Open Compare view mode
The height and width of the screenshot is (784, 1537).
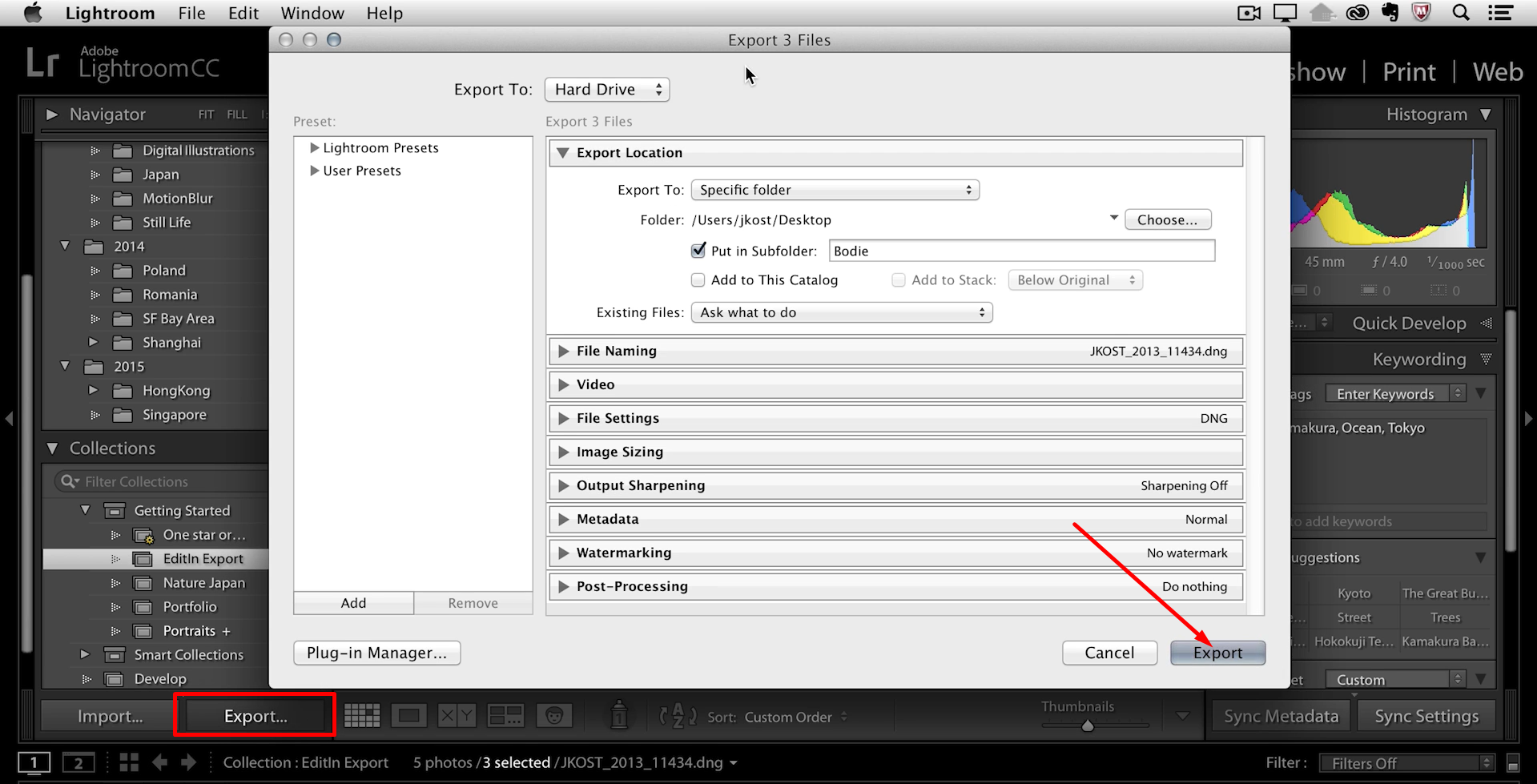point(456,715)
